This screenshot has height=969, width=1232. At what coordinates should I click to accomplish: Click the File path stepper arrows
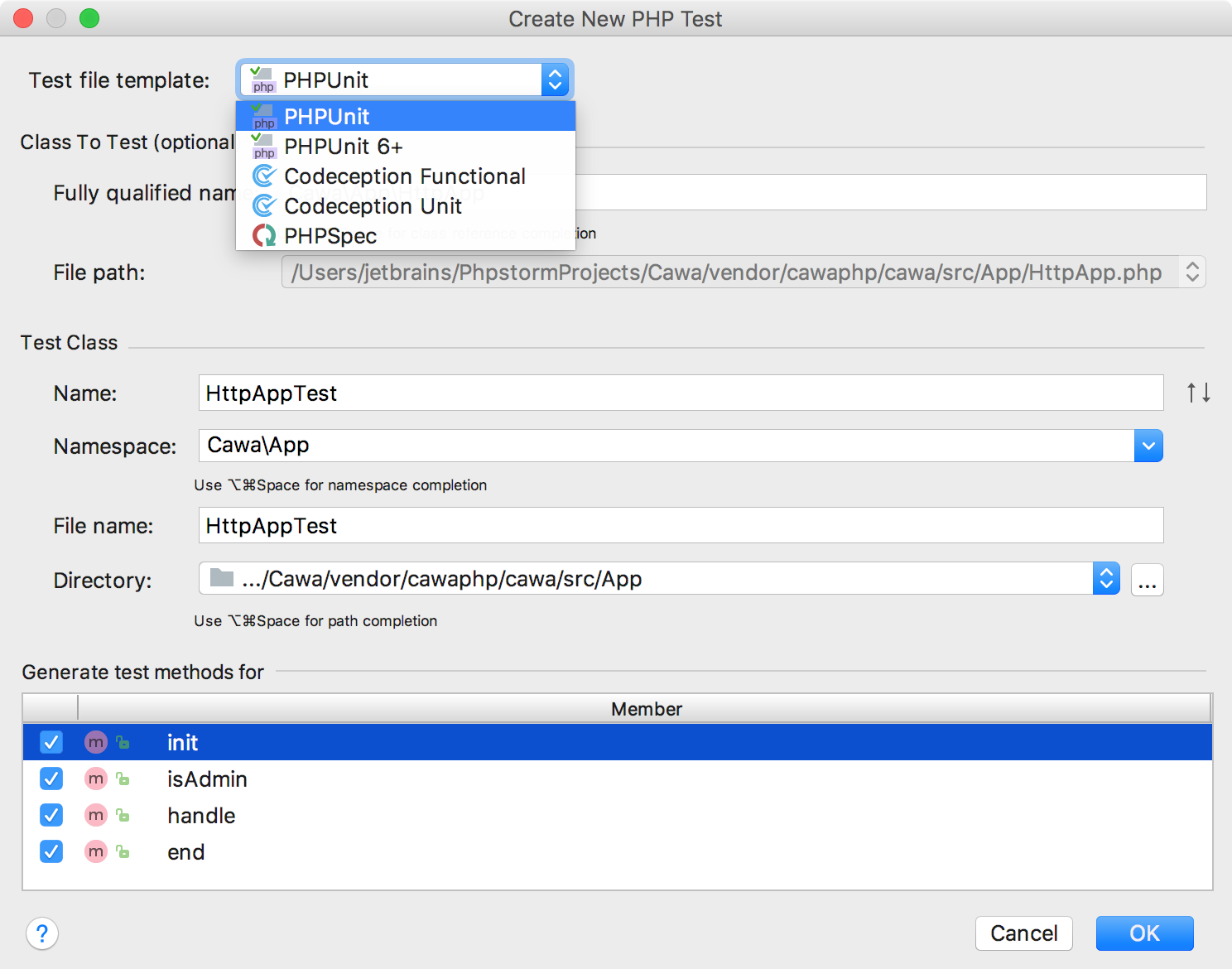coord(1192,272)
